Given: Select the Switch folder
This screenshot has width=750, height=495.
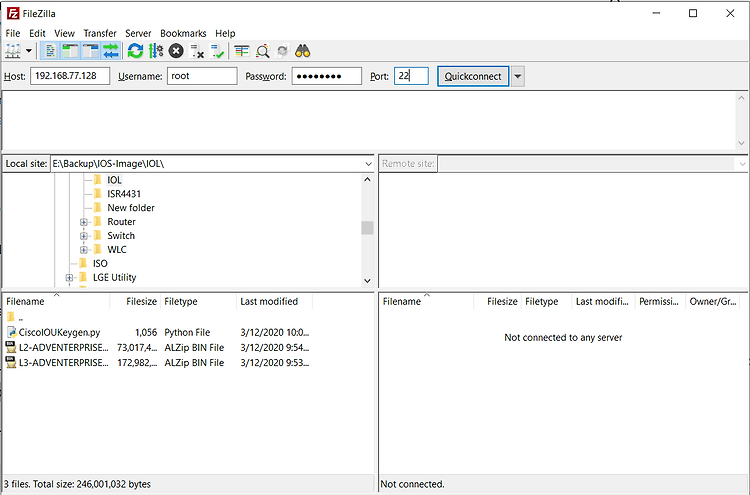Looking at the screenshot, I should 121,235.
